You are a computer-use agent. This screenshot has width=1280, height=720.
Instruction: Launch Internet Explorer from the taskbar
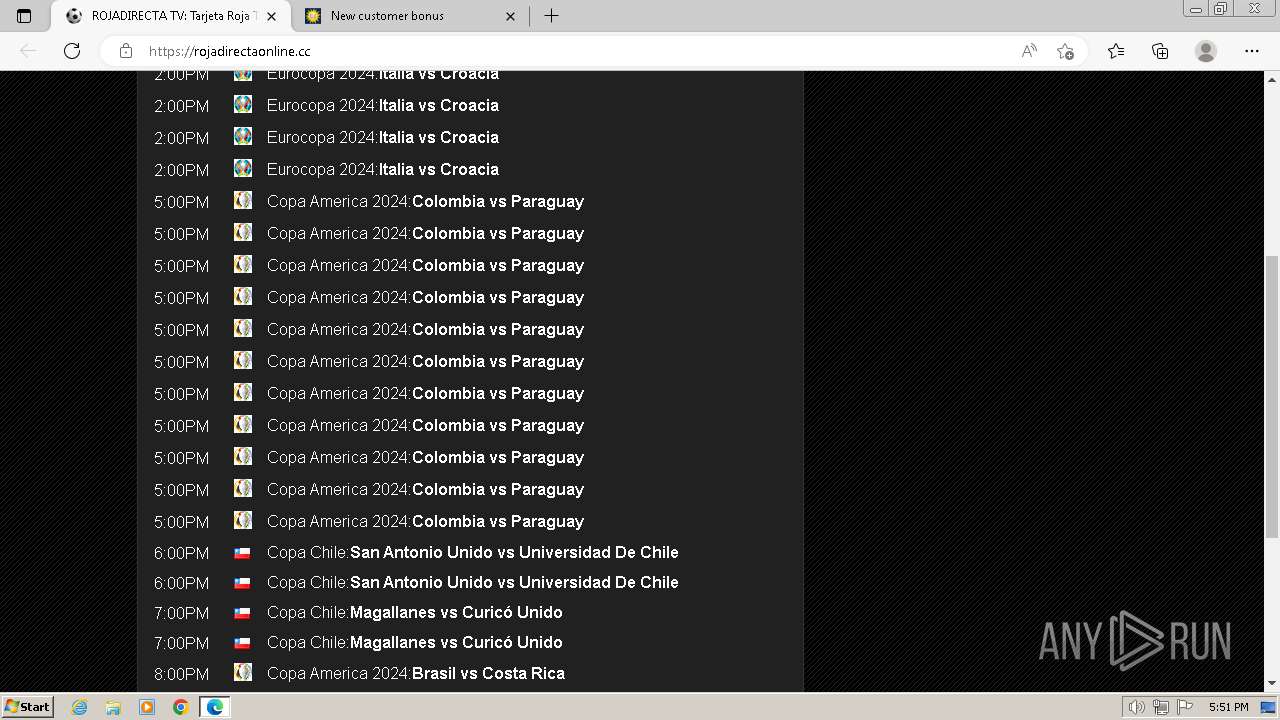point(80,707)
